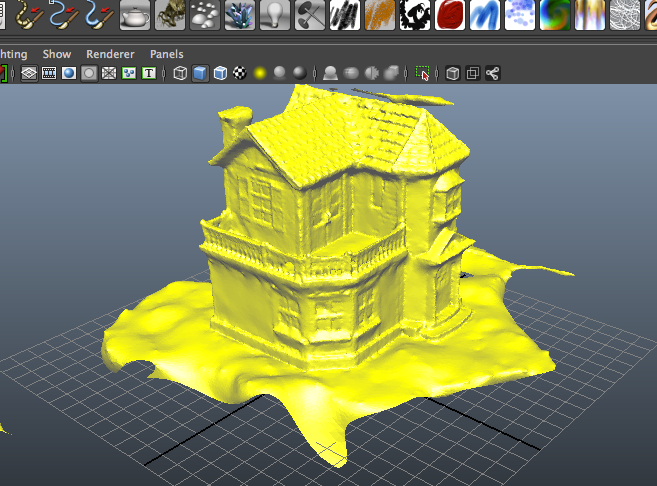Open the Panels menu
Image resolution: width=657 pixels, height=486 pixels.
[x=166, y=54]
